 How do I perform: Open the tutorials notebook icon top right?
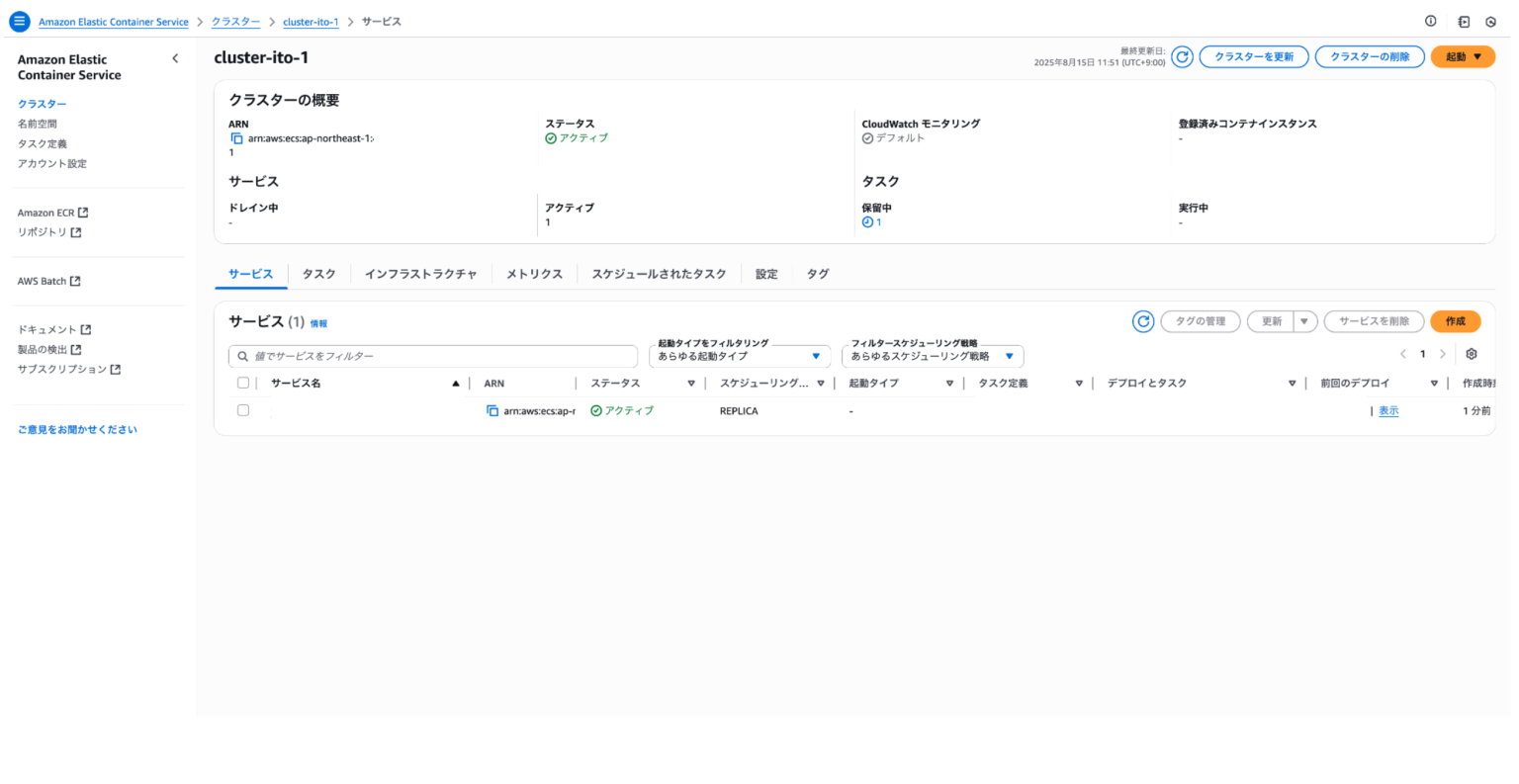point(1463,21)
